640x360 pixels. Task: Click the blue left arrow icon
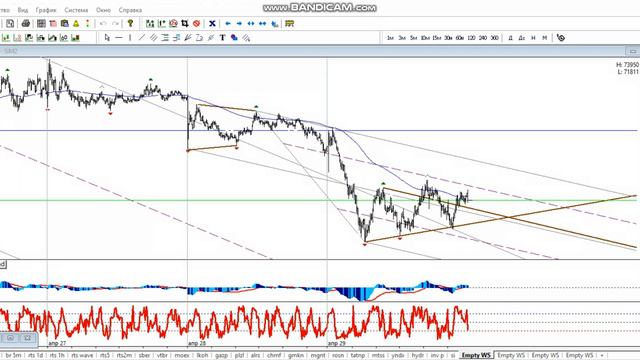pos(228,24)
